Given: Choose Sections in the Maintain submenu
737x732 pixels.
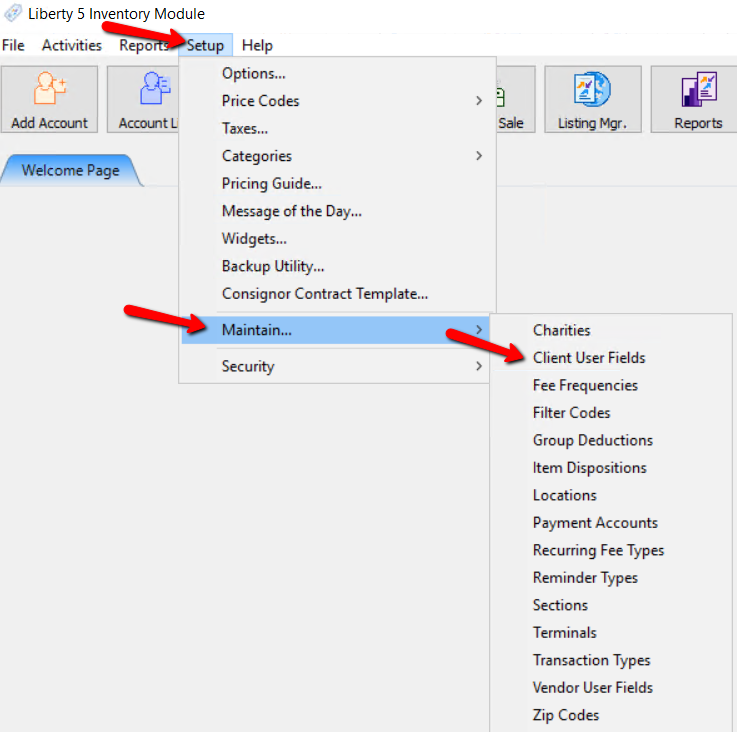Looking at the screenshot, I should coord(611,605).
